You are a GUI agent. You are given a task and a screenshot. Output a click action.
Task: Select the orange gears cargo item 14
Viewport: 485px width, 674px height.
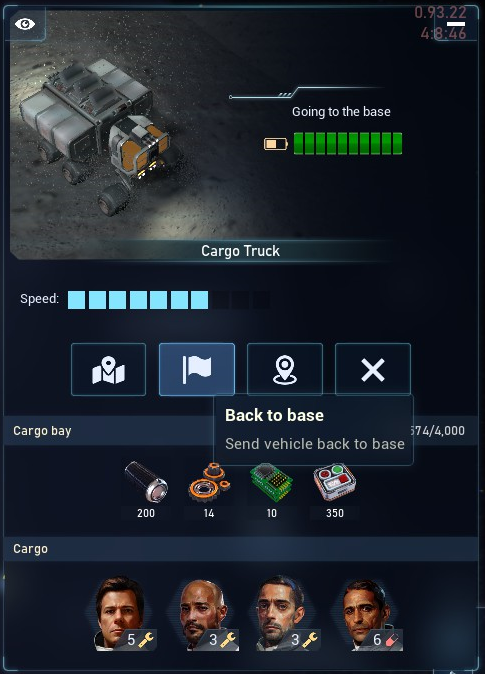[209, 490]
